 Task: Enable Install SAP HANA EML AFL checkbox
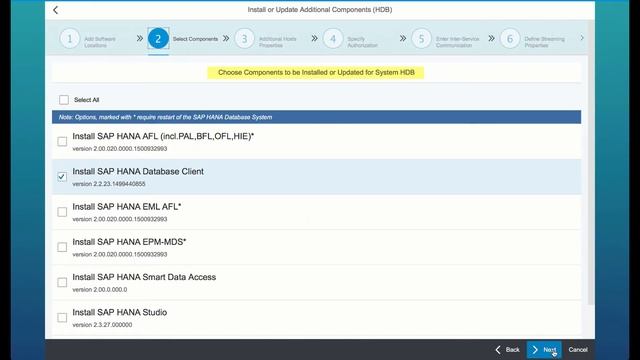[62, 212]
